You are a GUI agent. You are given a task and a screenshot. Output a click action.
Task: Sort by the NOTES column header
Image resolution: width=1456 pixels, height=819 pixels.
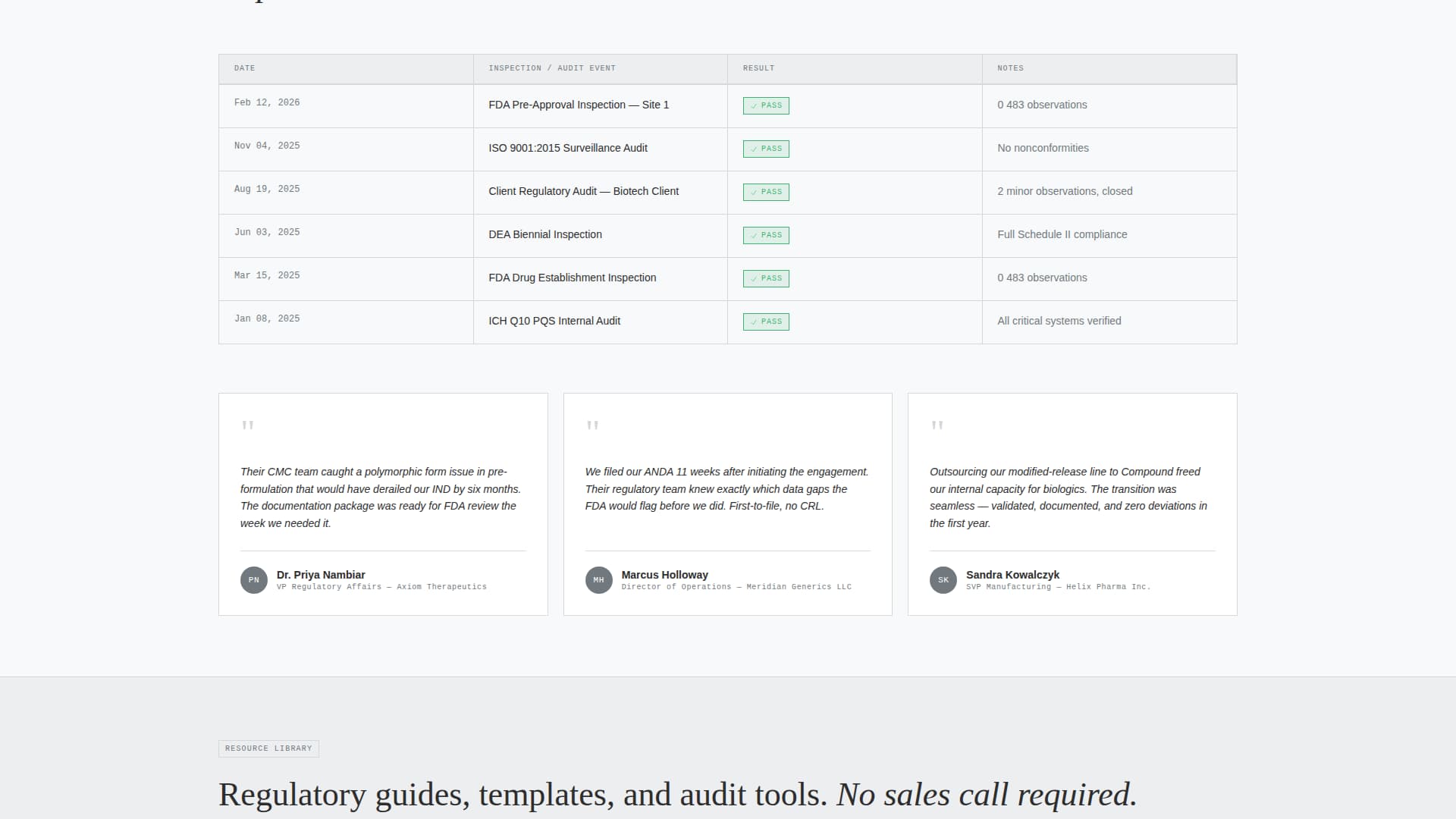(x=1010, y=68)
